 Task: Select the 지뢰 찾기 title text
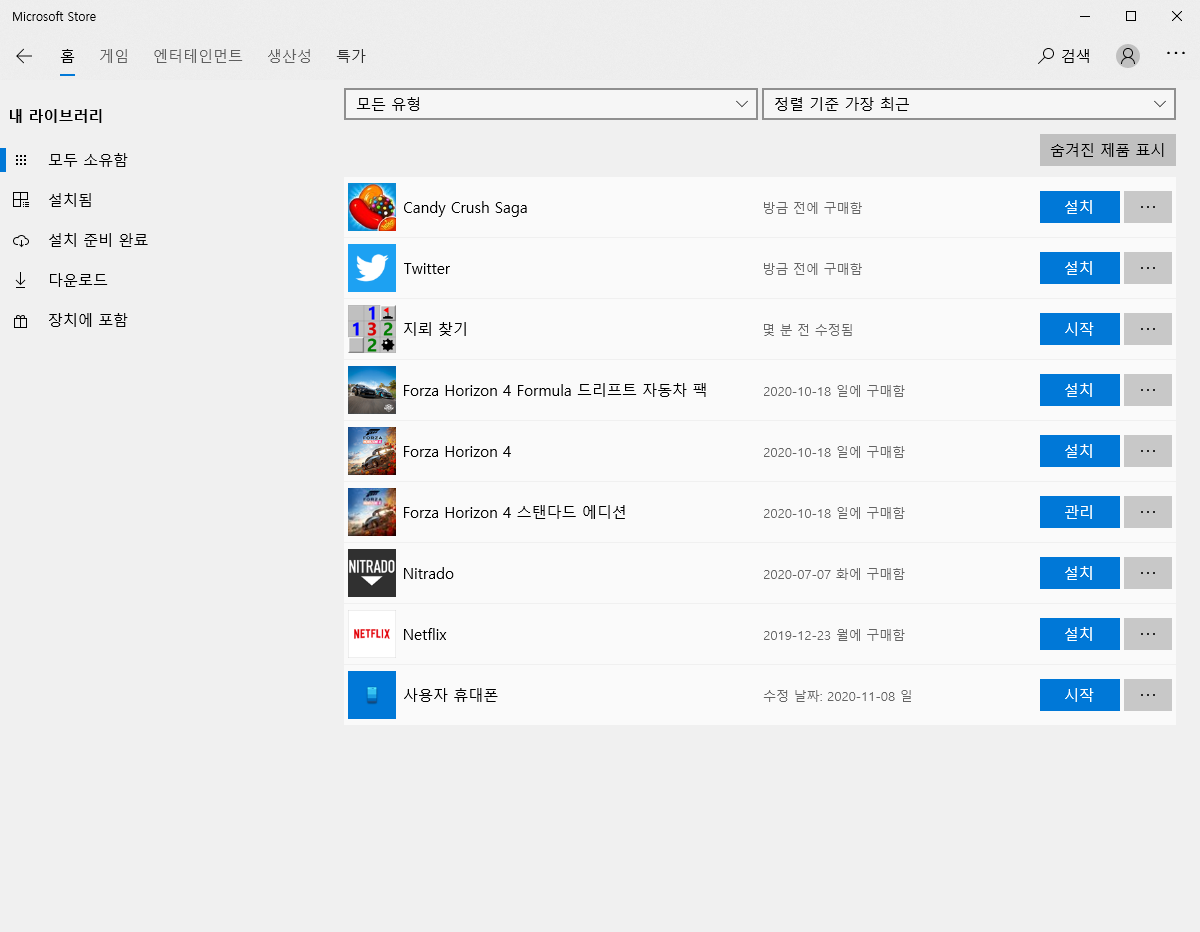pos(435,329)
